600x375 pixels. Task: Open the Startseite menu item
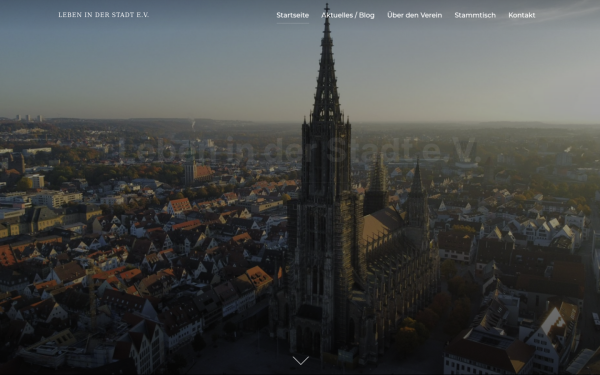tap(292, 15)
